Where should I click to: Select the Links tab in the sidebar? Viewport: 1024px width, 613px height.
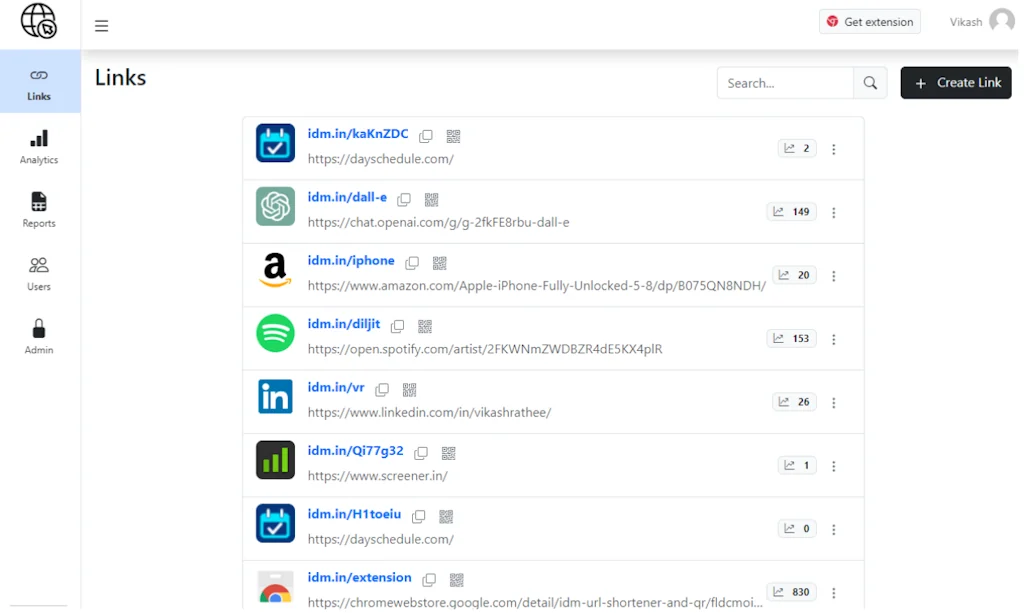click(x=38, y=82)
